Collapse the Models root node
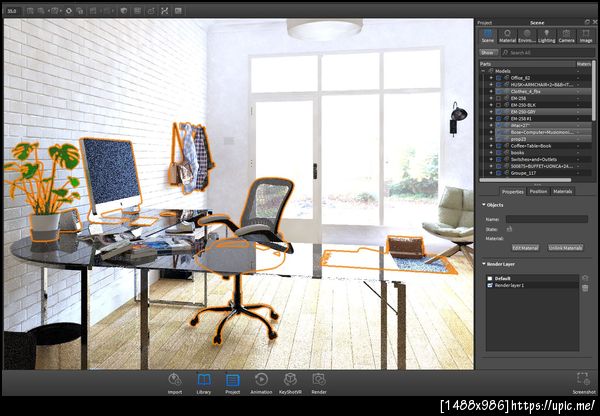The width and height of the screenshot is (600, 416). (x=483, y=71)
